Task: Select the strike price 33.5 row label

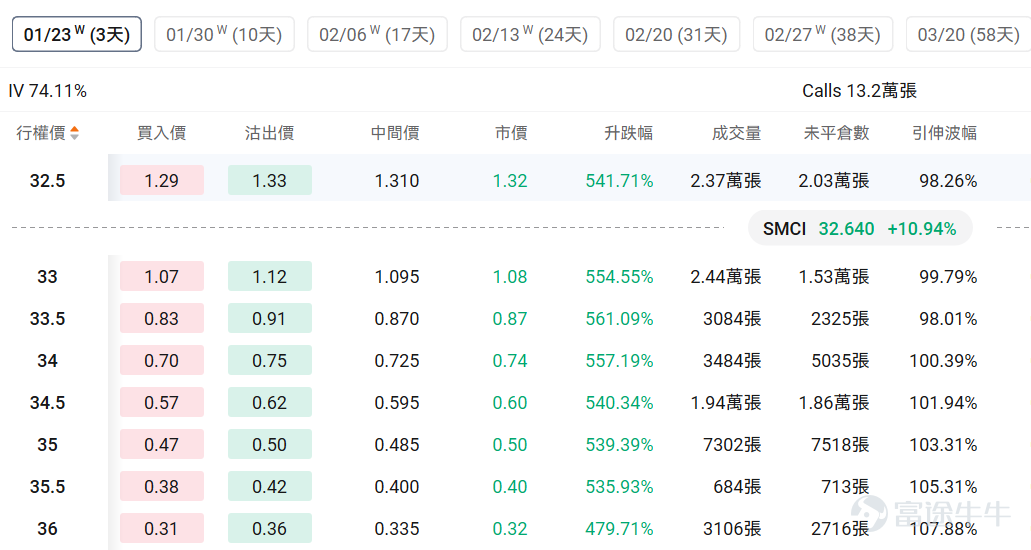Action: 47,318
